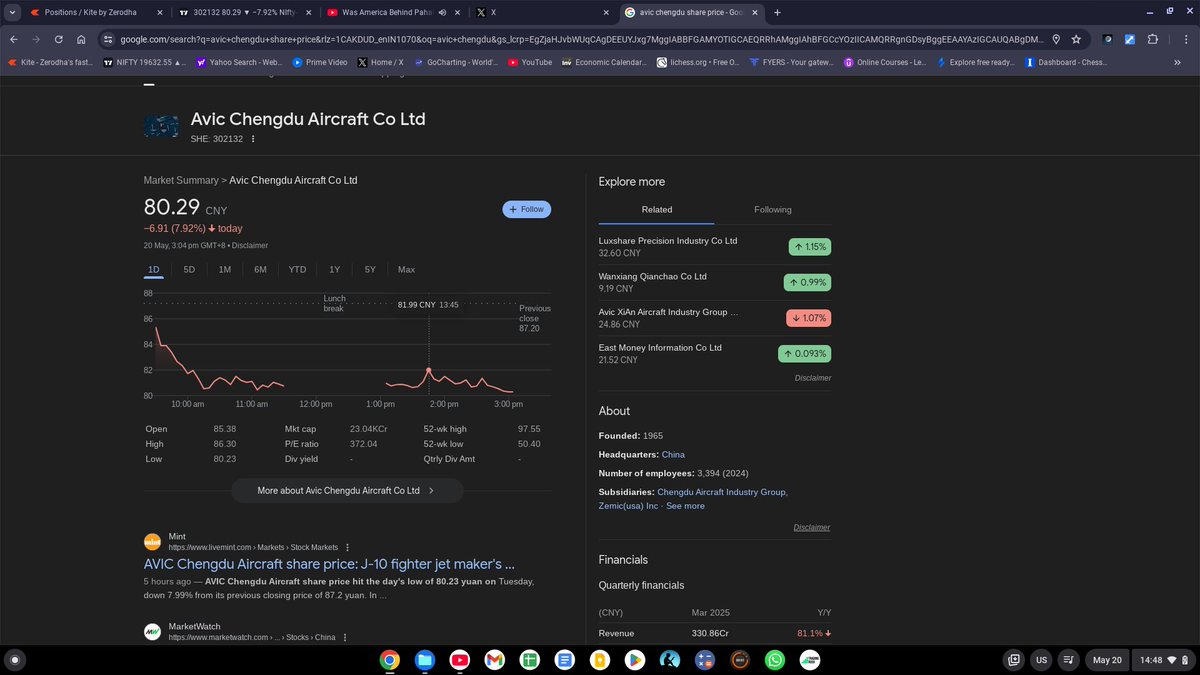Open tab search dropdown arrow
Viewport: 1200px width, 675px height.
10,12
